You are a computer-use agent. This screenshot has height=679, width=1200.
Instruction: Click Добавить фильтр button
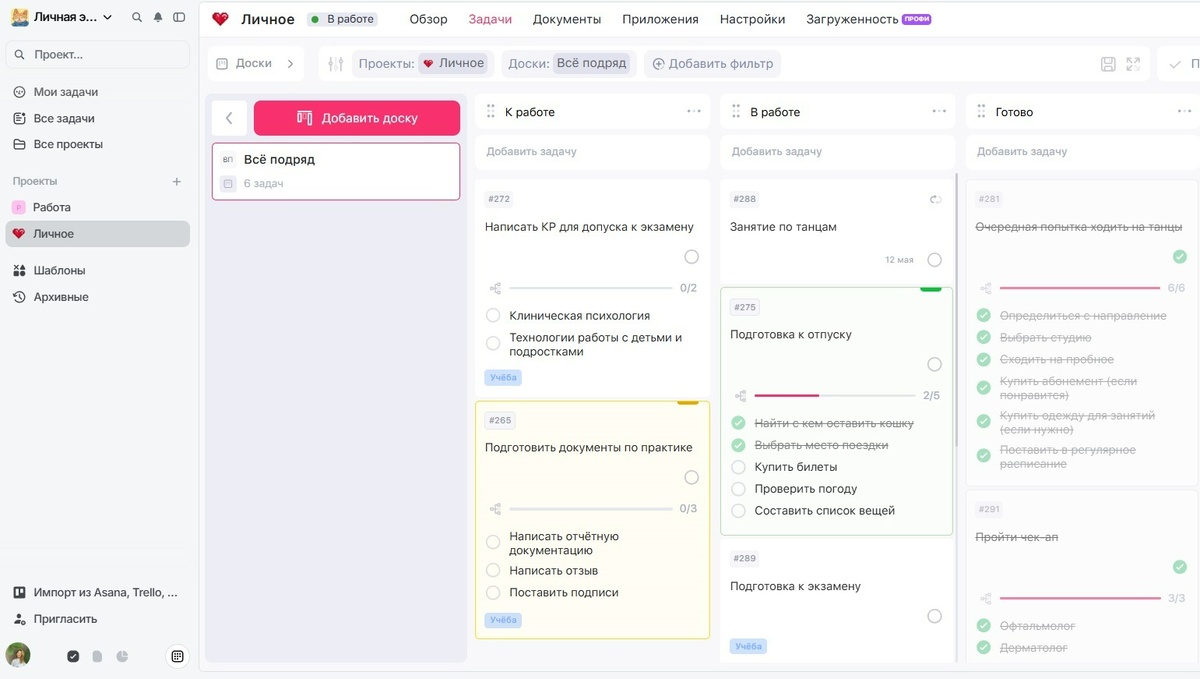713,64
